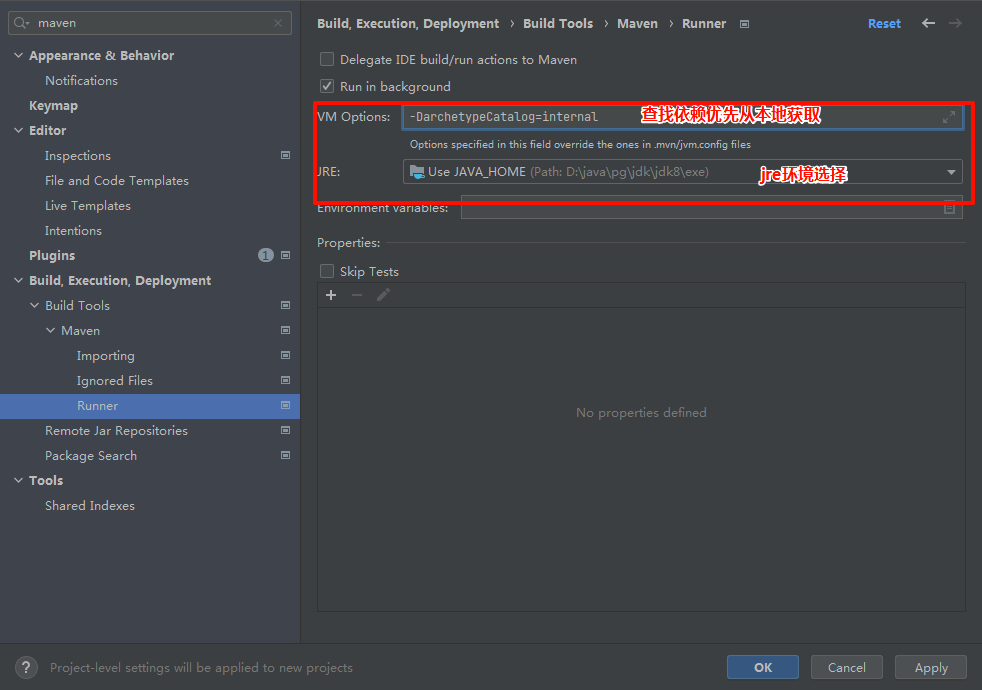Open Inspections settings

[78, 156]
